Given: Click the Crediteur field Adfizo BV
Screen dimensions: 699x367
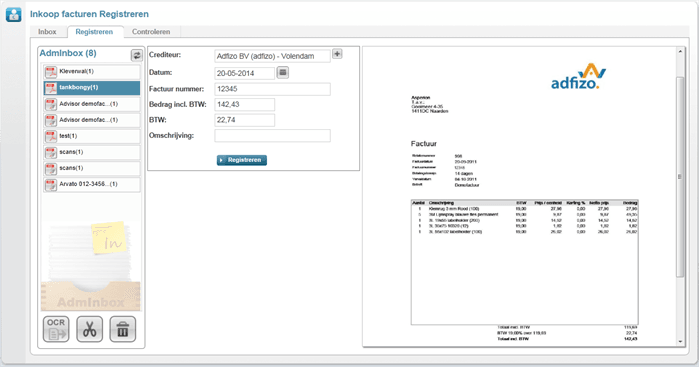Looking at the screenshot, I should click(x=272, y=56).
